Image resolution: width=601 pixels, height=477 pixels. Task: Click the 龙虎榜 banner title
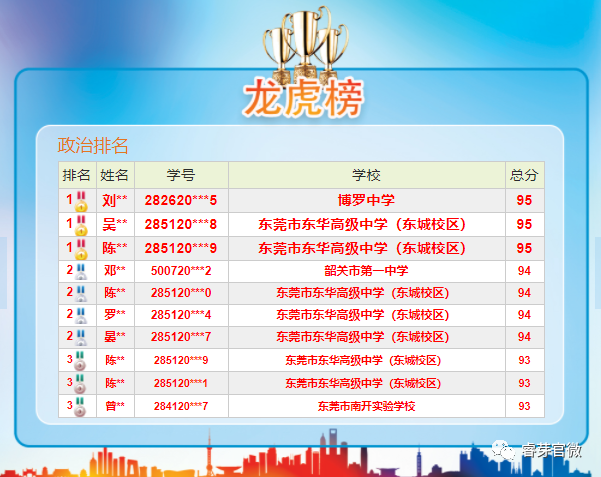click(x=303, y=97)
